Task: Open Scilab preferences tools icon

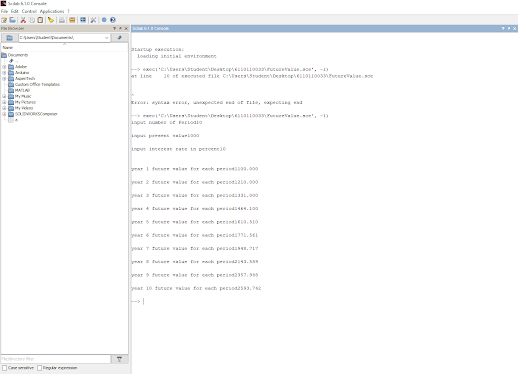Action: pyautogui.click(x=93, y=20)
